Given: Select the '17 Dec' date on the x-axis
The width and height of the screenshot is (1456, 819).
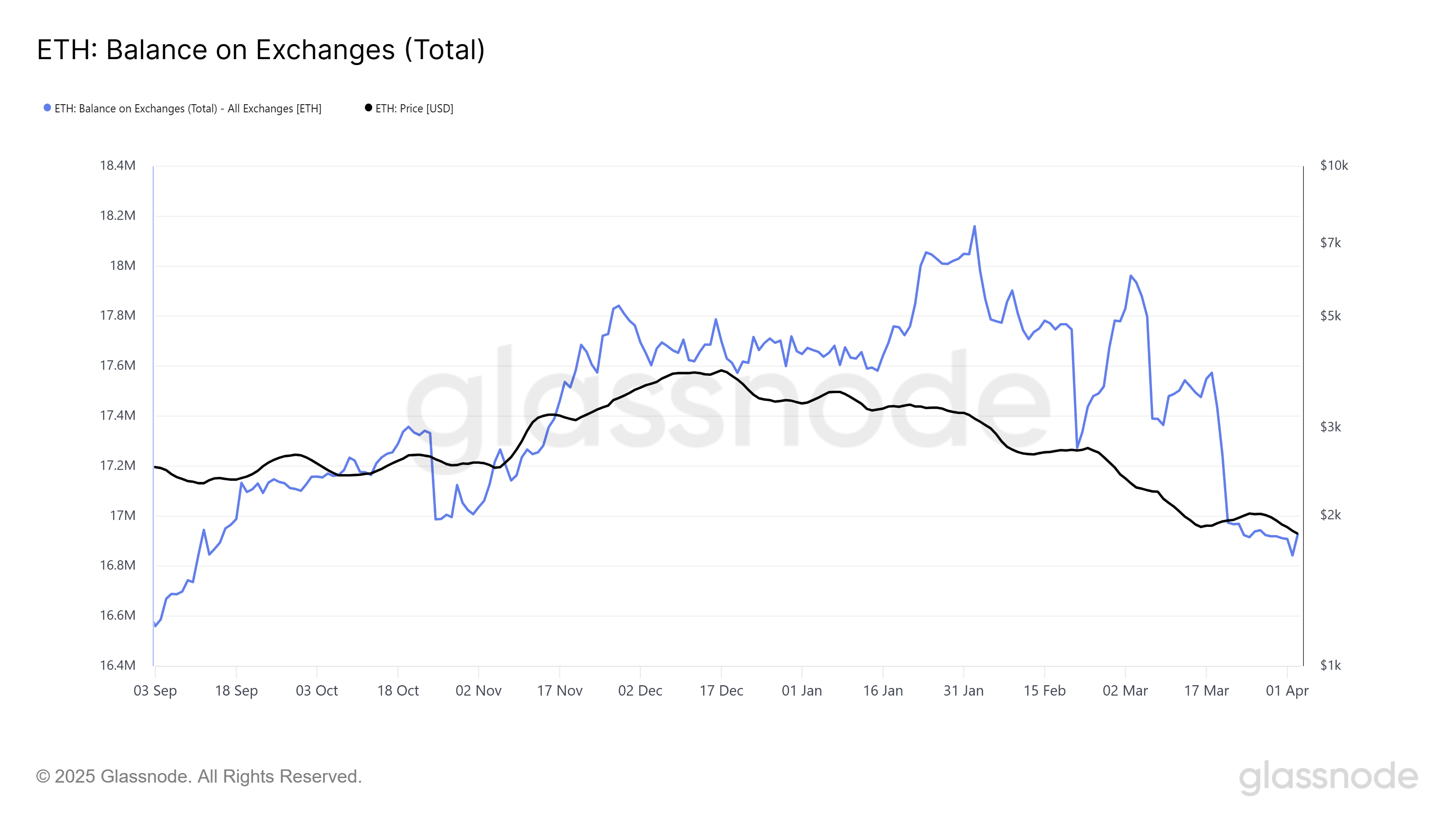Looking at the screenshot, I should pyautogui.click(x=721, y=691).
